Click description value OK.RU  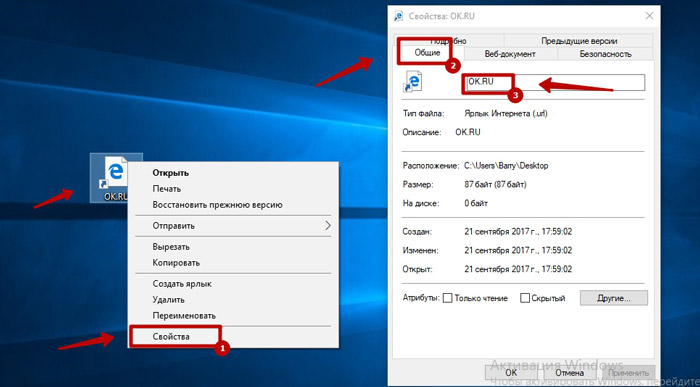pos(468,132)
